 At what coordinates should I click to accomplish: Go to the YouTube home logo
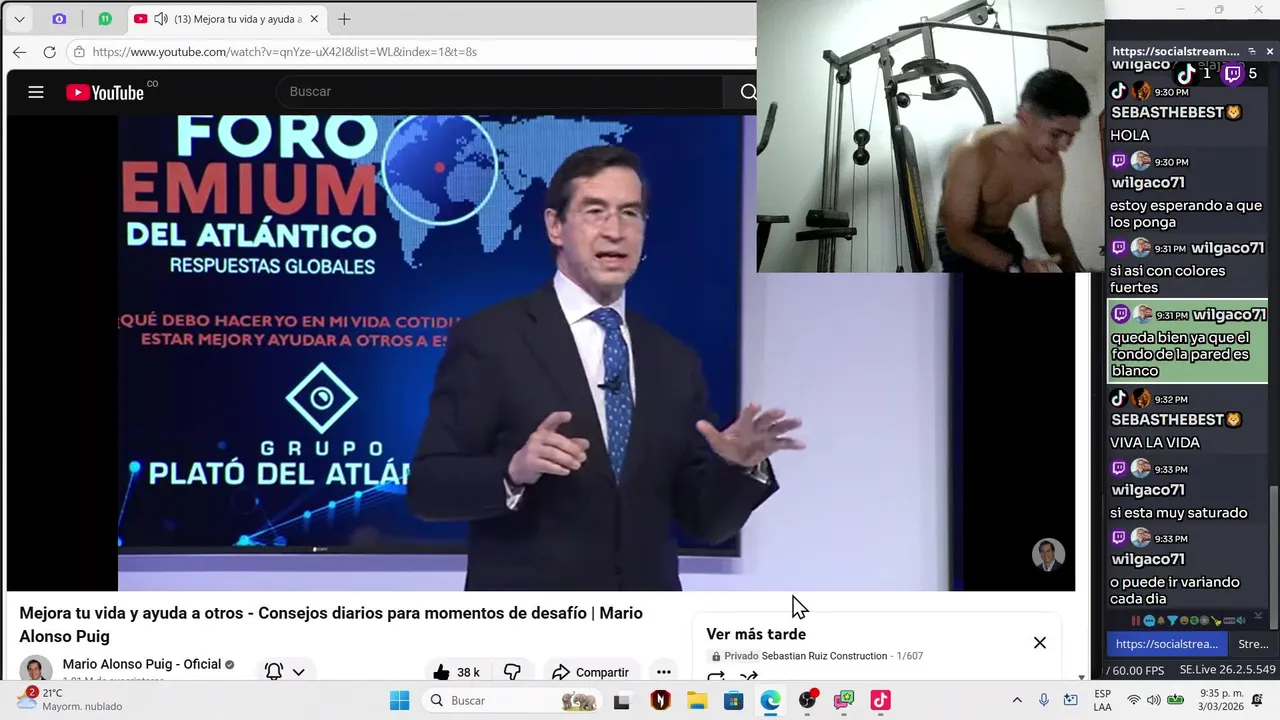click(105, 92)
